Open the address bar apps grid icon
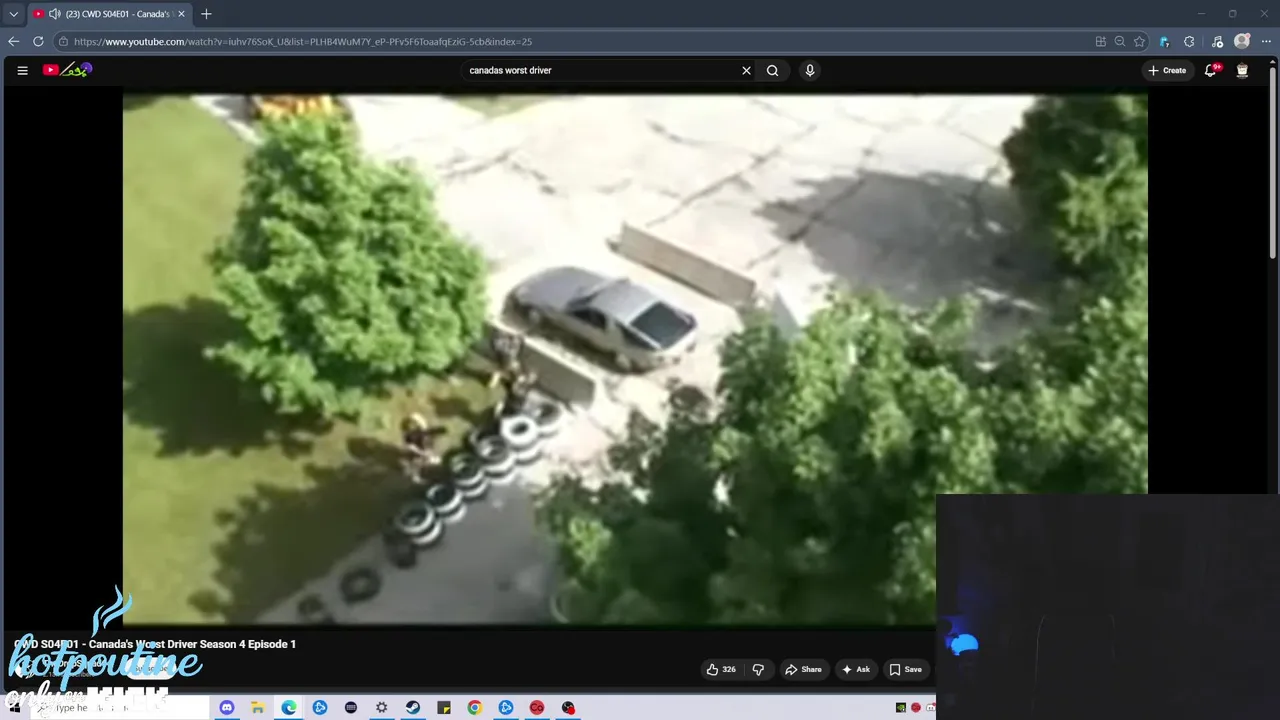This screenshot has height=720, width=1280. (1101, 41)
